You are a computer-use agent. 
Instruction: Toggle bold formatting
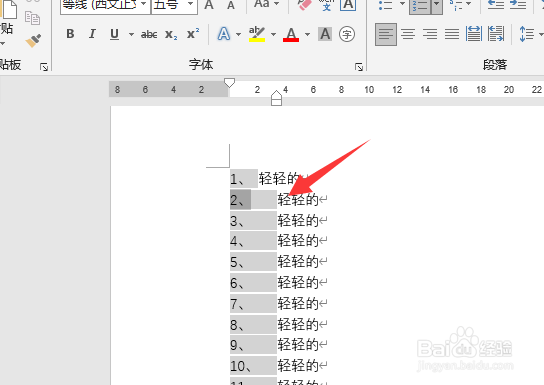70,34
